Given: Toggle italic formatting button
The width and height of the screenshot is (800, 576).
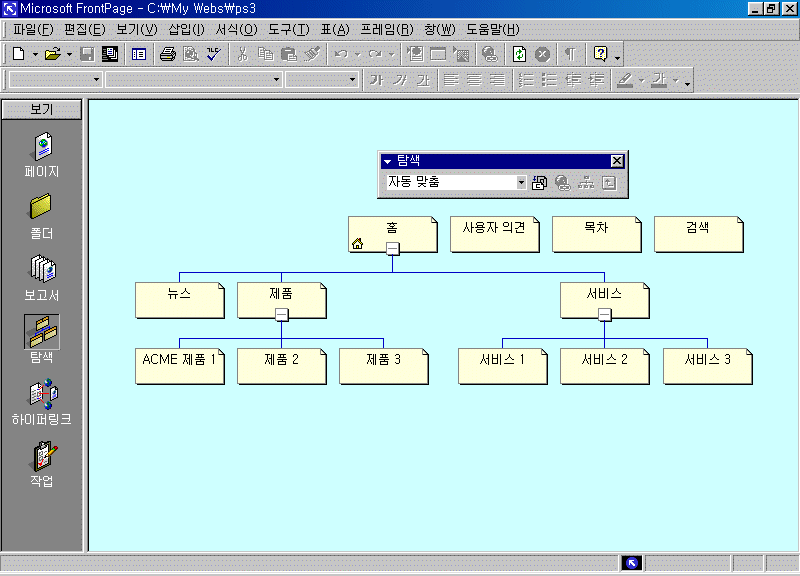Looking at the screenshot, I should coord(400,80).
